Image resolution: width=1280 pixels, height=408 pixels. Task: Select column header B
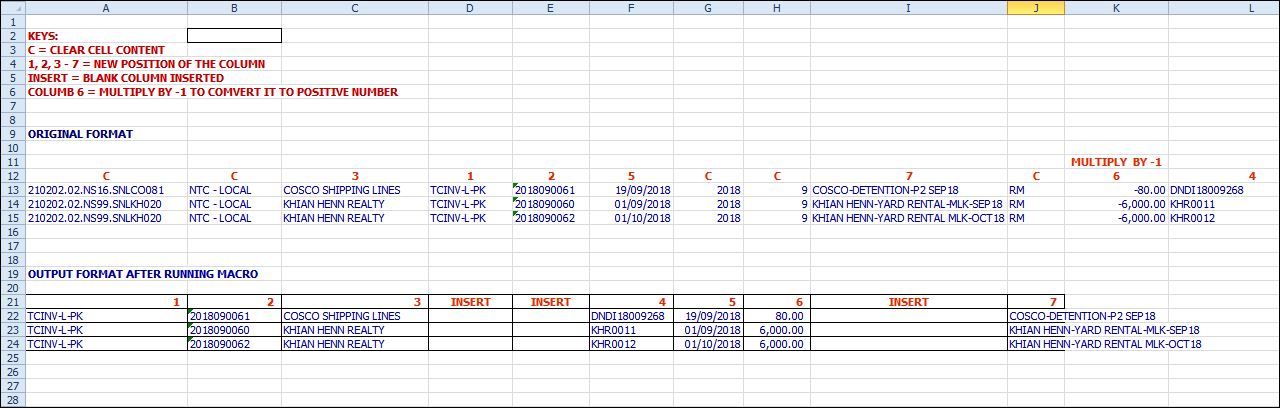pyautogui.click(x=234, y=7)
